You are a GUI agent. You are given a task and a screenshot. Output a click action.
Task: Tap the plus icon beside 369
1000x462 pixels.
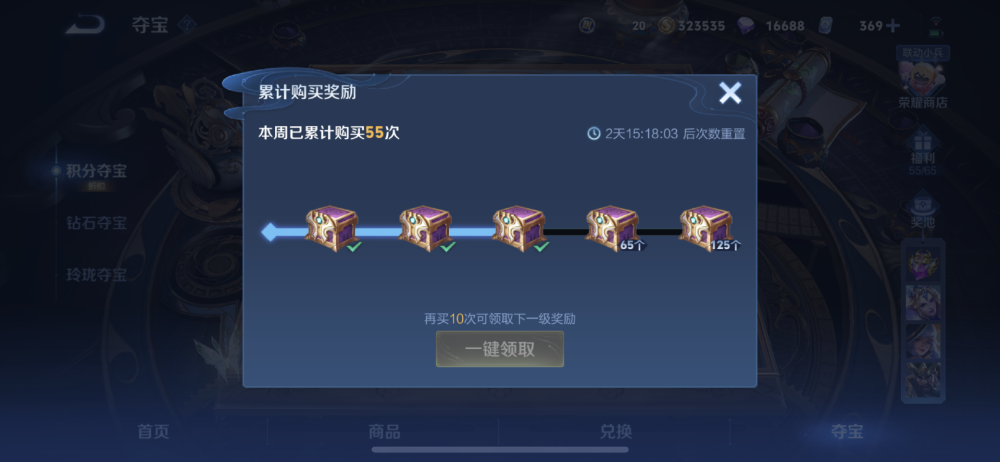click(x=893, y=26)
